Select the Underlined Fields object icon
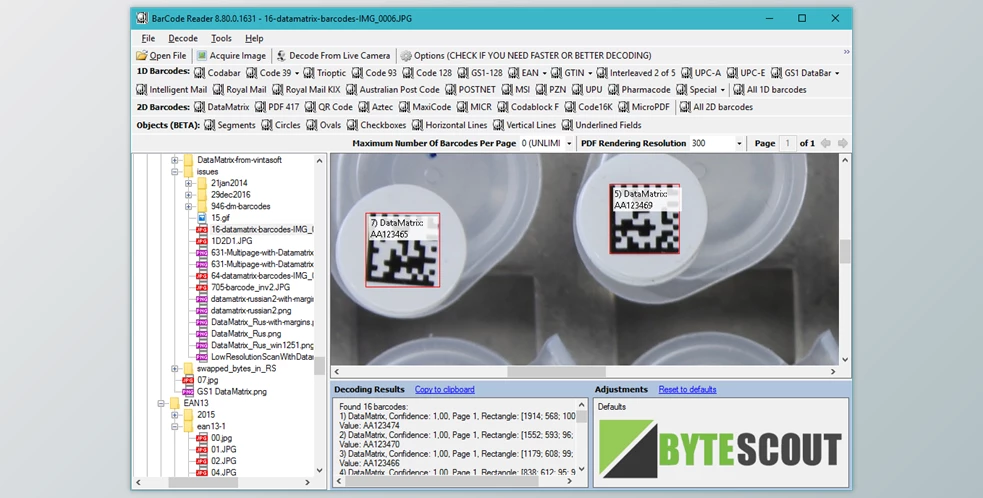This screenshot has height=498, width=983. tap(567, 125)
